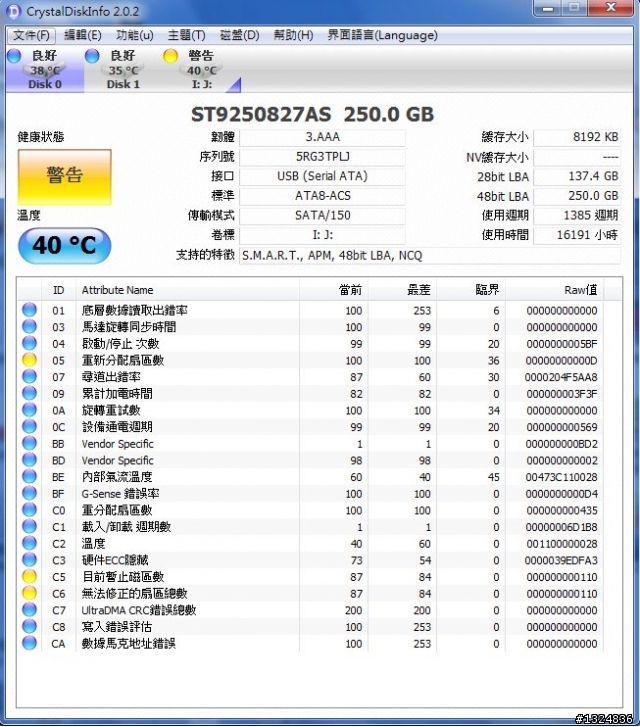
Task: Click the serial number field 5RG3TPLJ
Action: tap(322, 157)
